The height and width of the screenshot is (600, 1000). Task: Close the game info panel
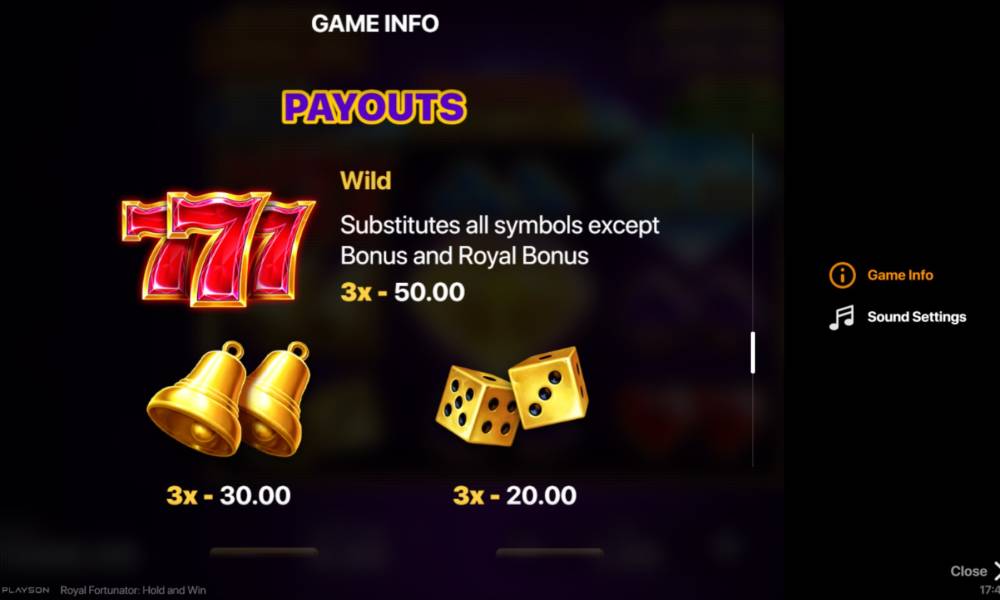[974, 571]
